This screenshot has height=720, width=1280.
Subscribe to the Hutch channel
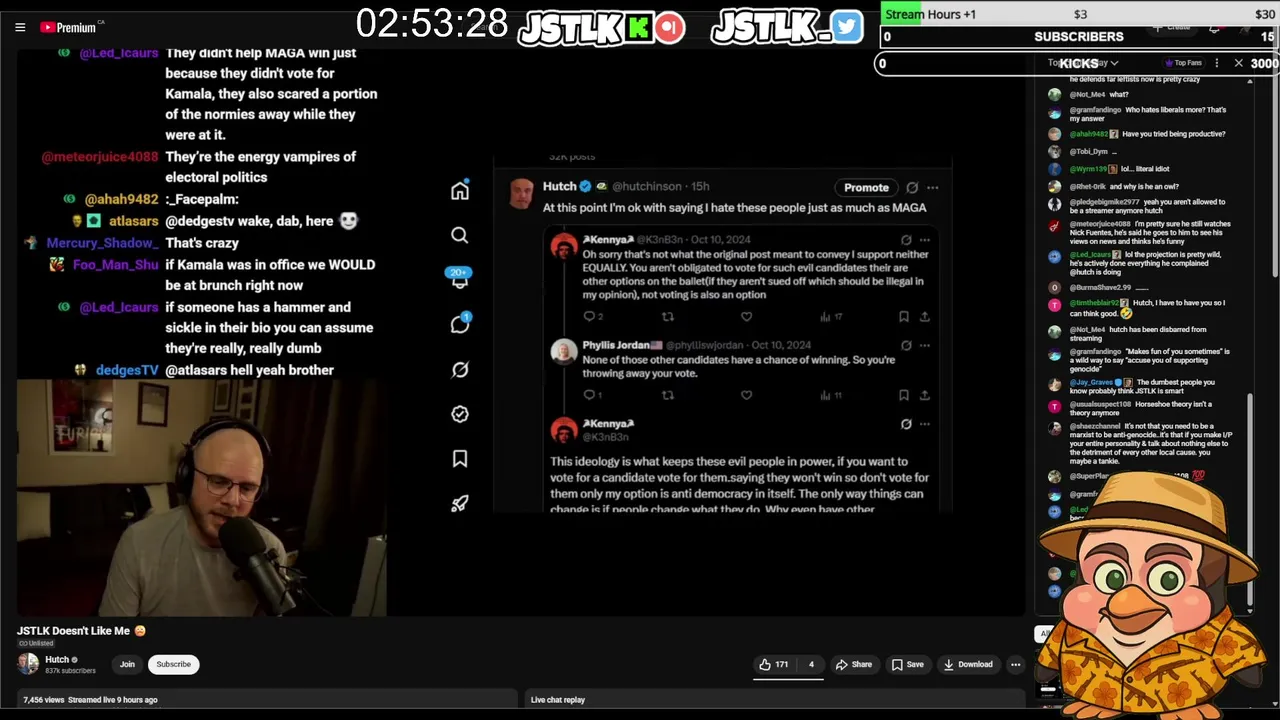(x=173, y=664)
